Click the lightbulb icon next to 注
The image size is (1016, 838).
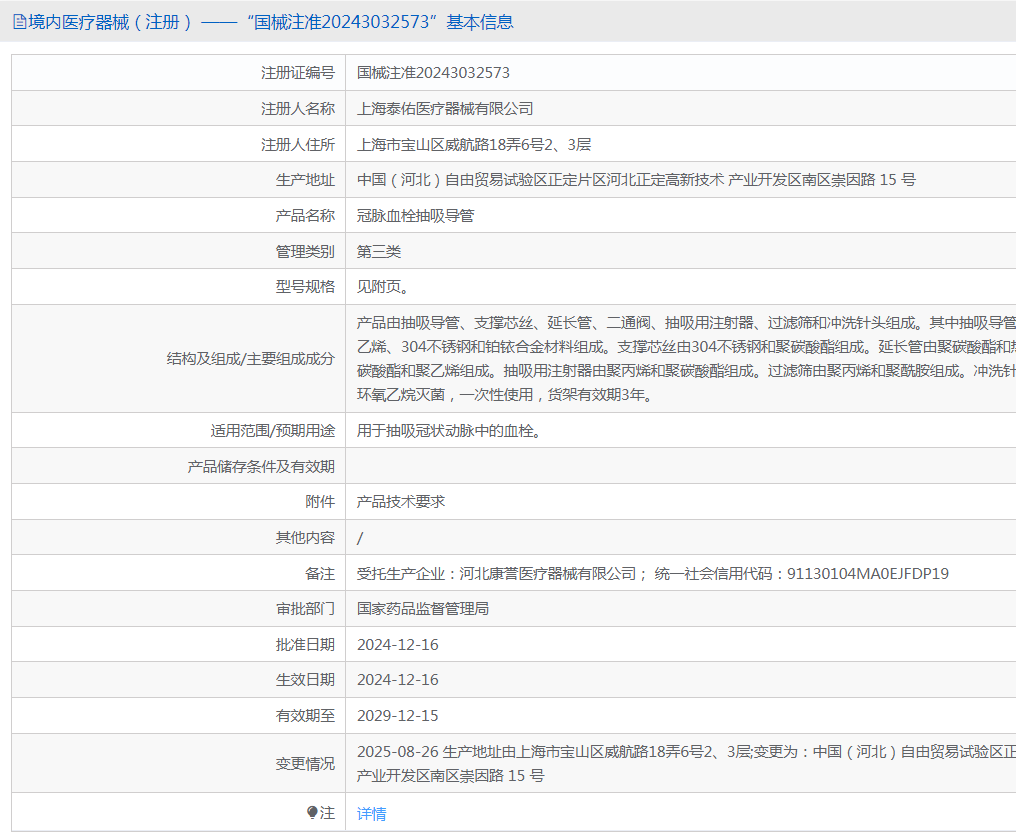point(312,813)
